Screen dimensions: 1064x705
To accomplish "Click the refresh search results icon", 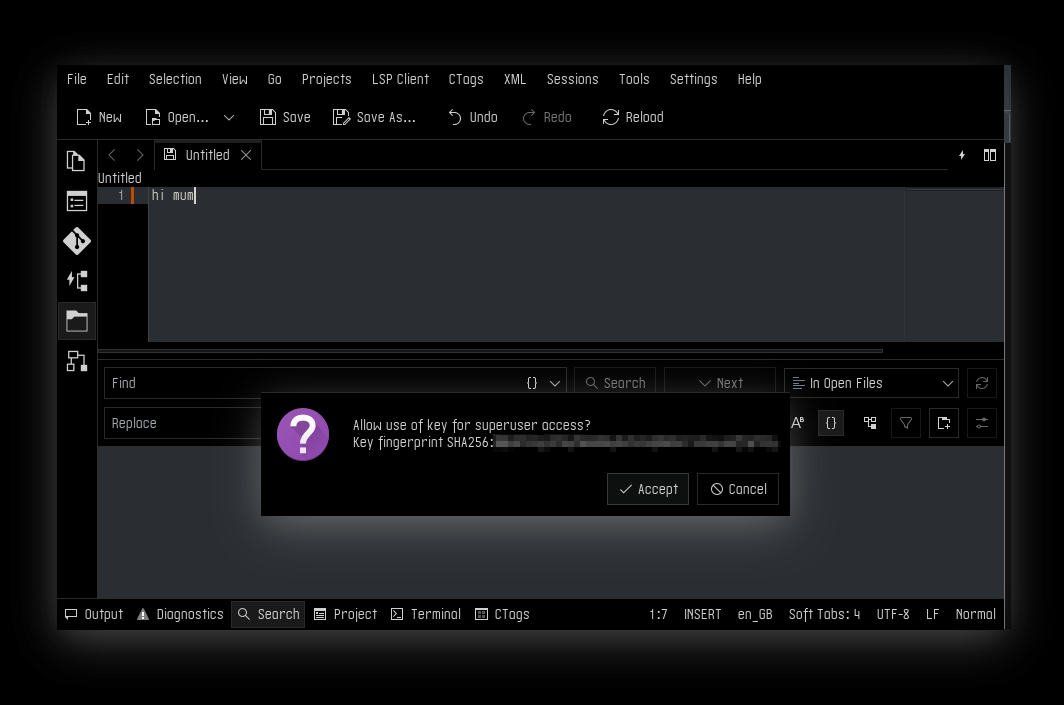I will pos(981,383).
